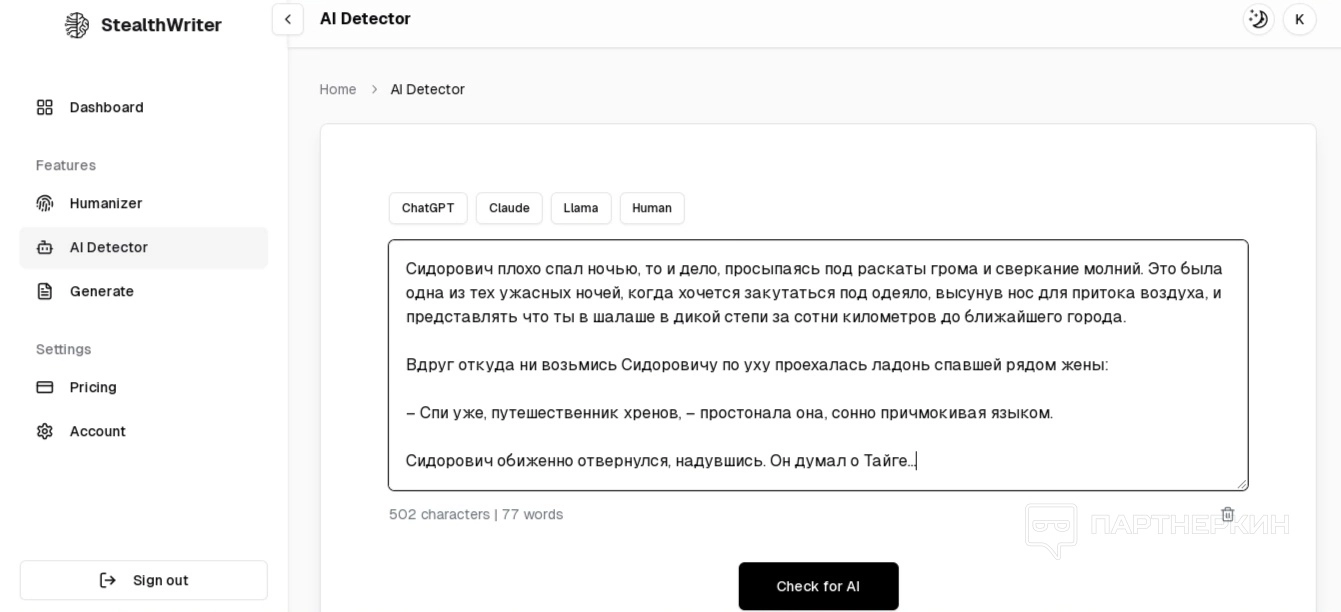Viewport: 1341px width, 612px height.
Task: Click the Sign out button
Action: click(144, 580)
